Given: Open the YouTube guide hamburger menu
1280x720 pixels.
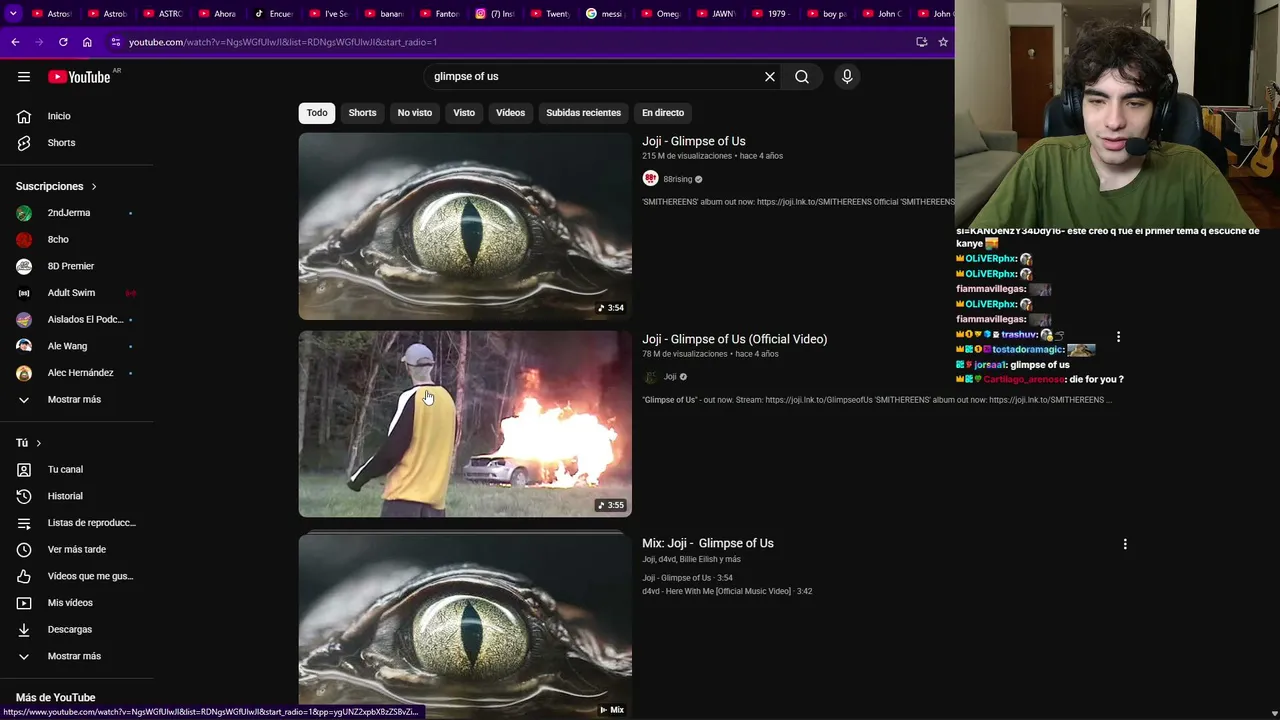Looking at the screenshot, I should pos(24,77).
